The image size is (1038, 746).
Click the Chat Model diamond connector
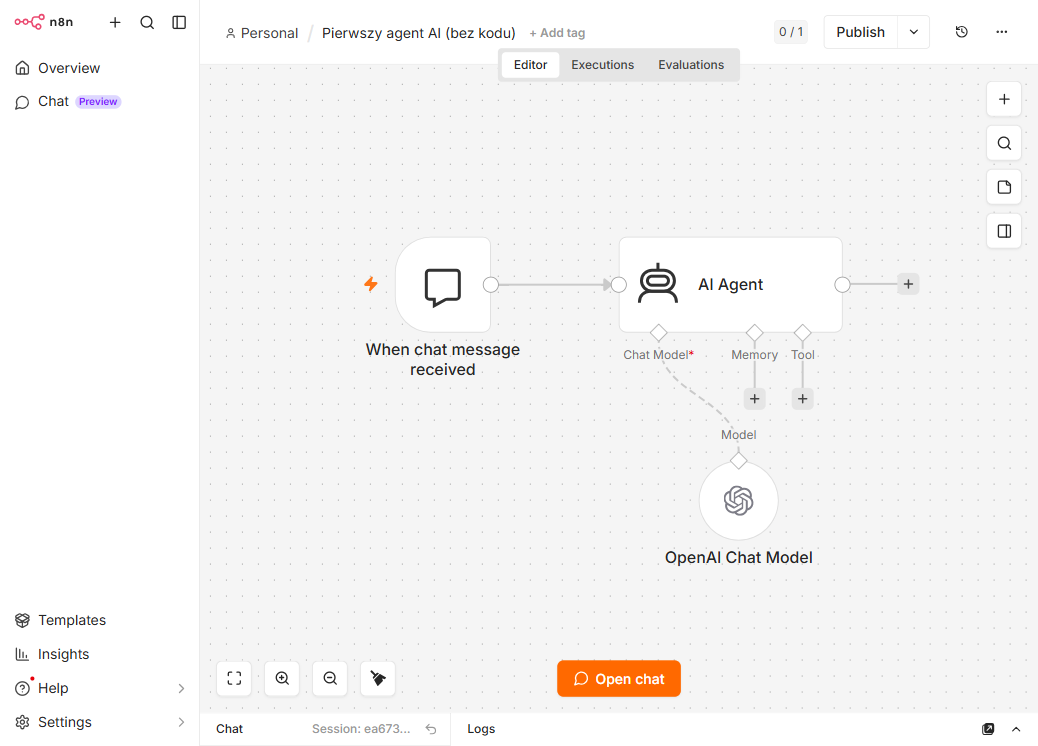[659, 332]
